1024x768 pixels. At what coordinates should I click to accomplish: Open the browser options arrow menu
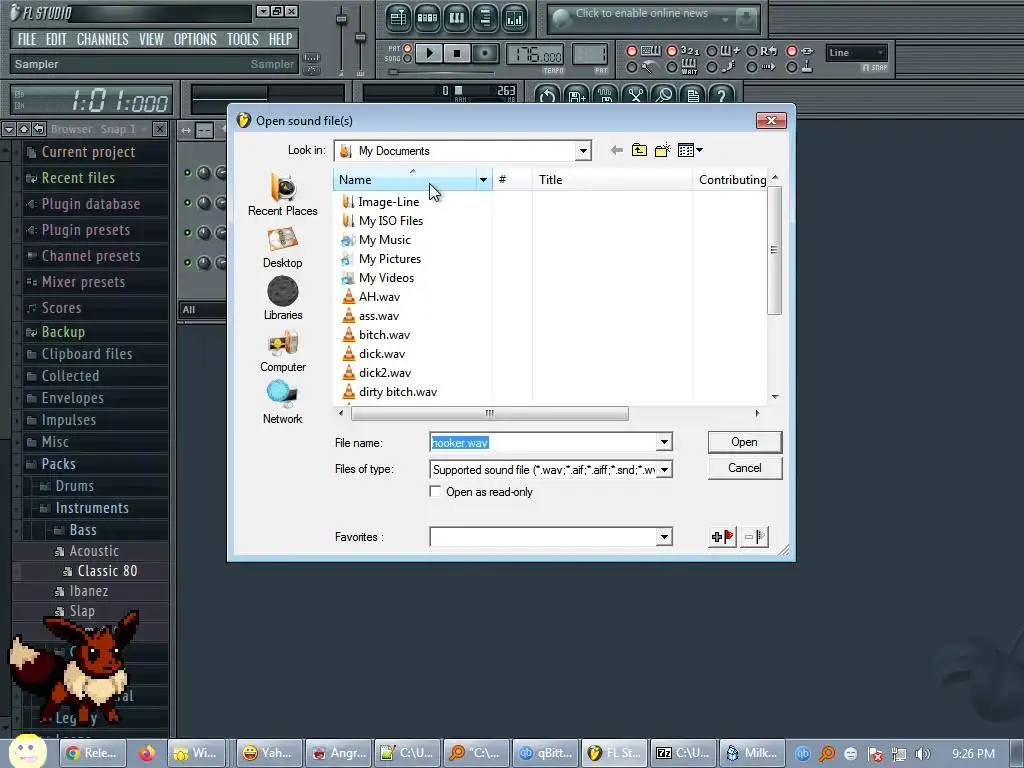tap(8, 129)
